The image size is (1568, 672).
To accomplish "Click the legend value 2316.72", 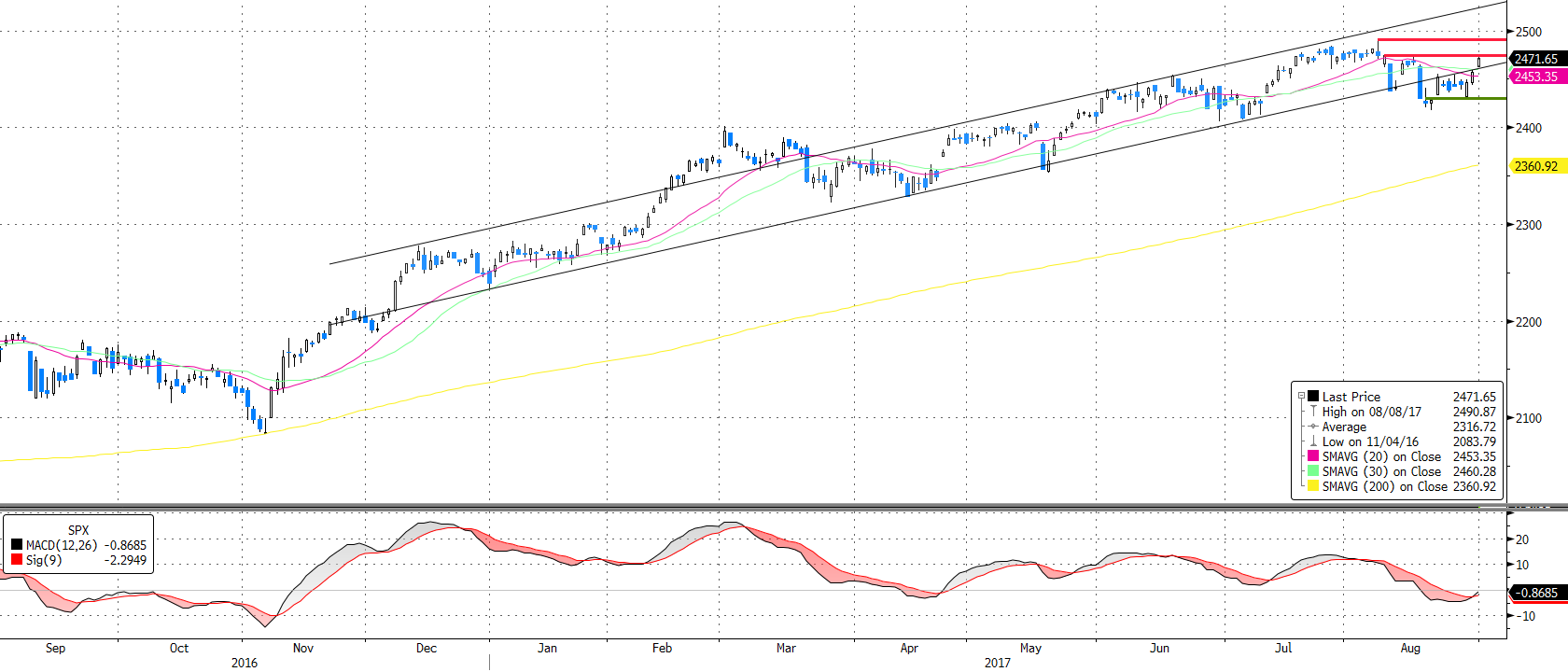I will click(1474, 427).
